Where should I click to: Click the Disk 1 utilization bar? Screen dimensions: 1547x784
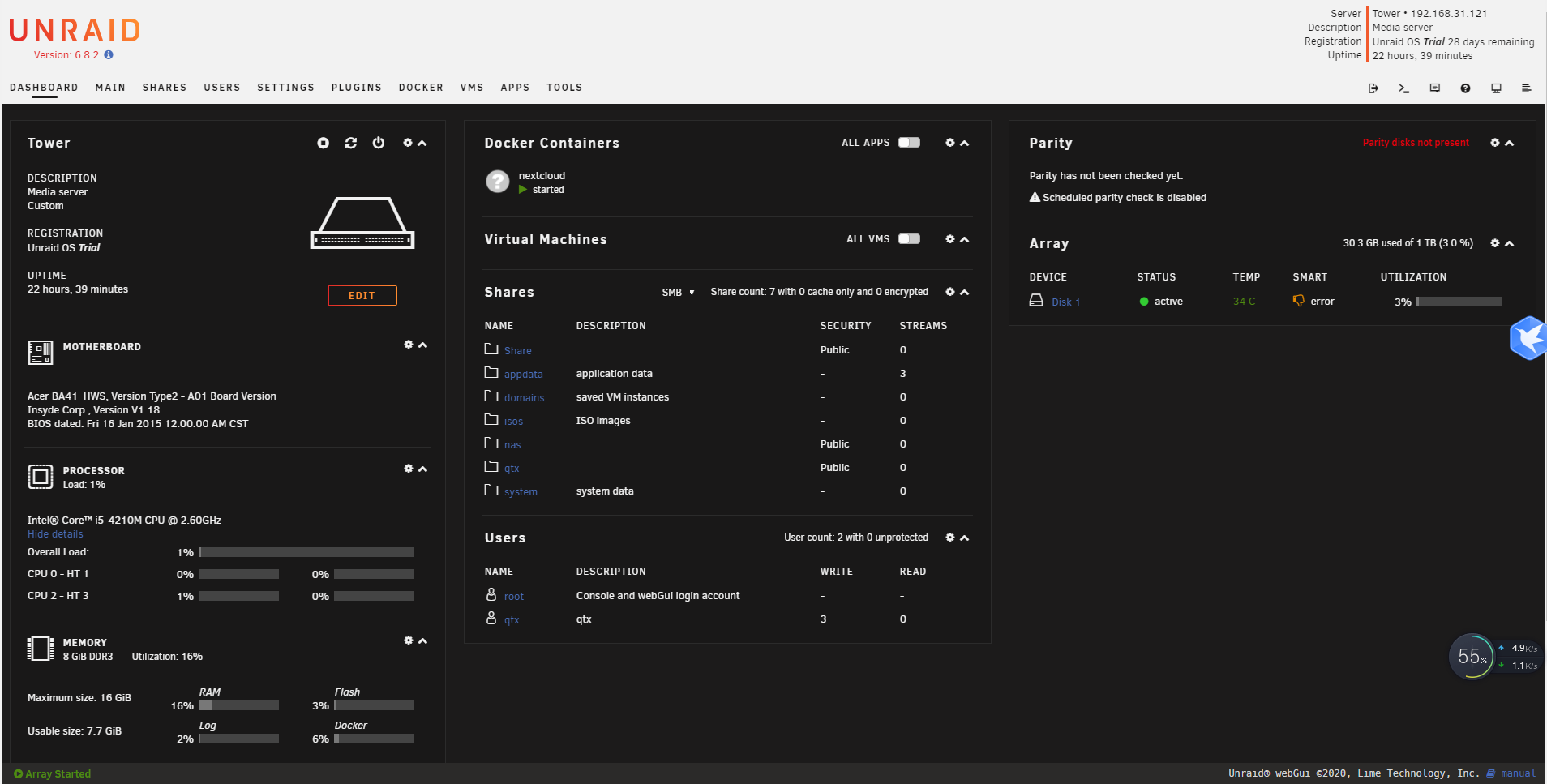pyautogui.click(x=1459, y=302)
